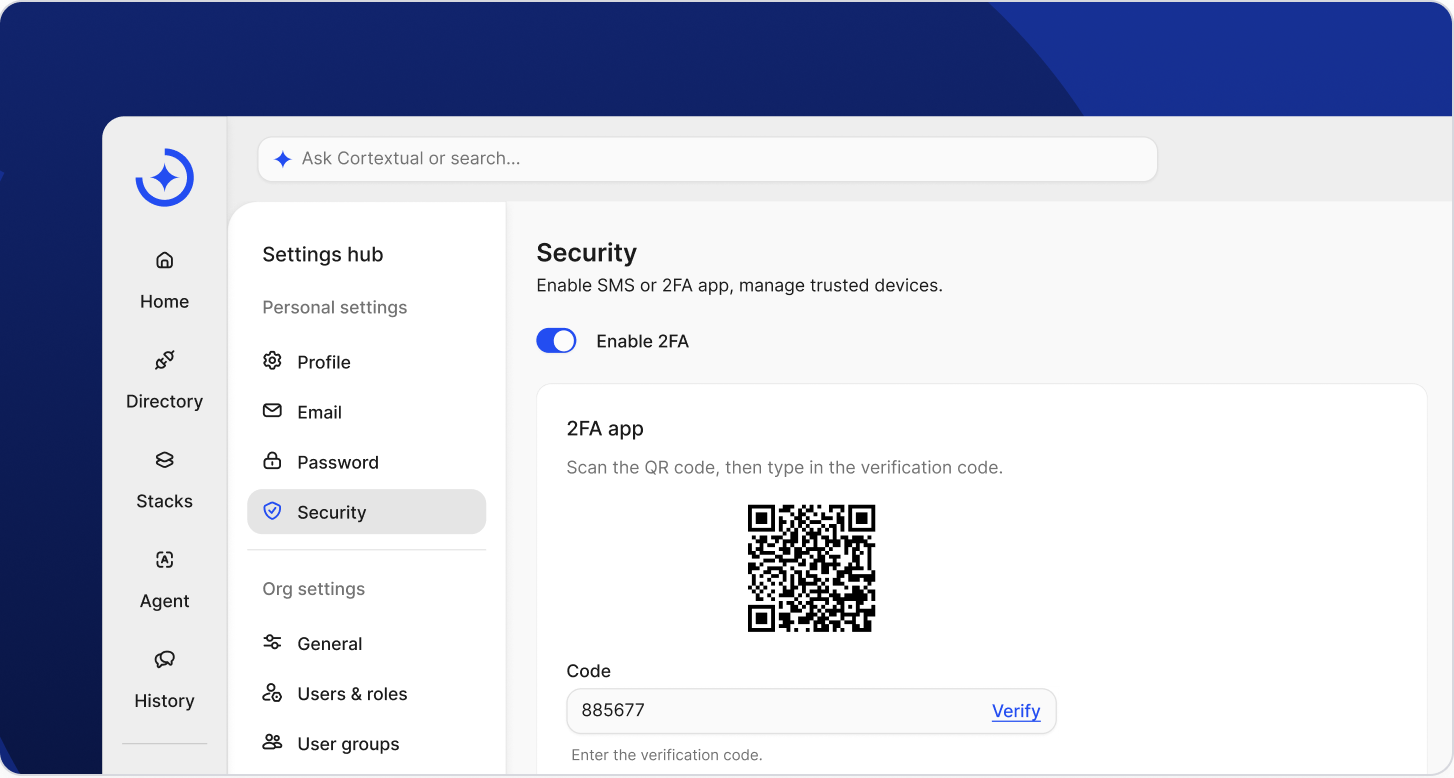Click the Password lock icon
The width and height of the screenshot is (1454, 778).
pyautogui.click(x=272, y=461)
